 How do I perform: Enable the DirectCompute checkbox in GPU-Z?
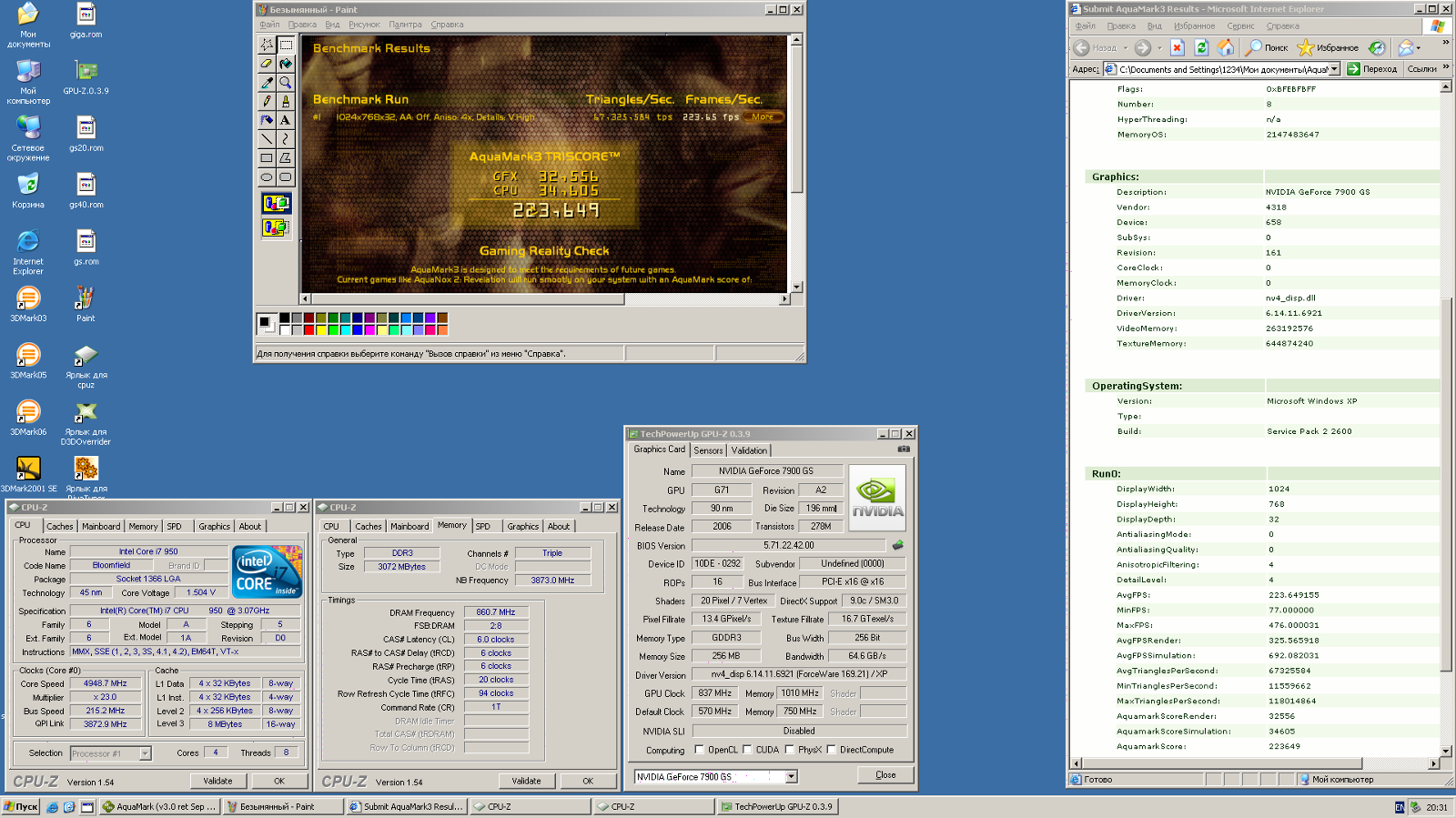pos(831,750)
